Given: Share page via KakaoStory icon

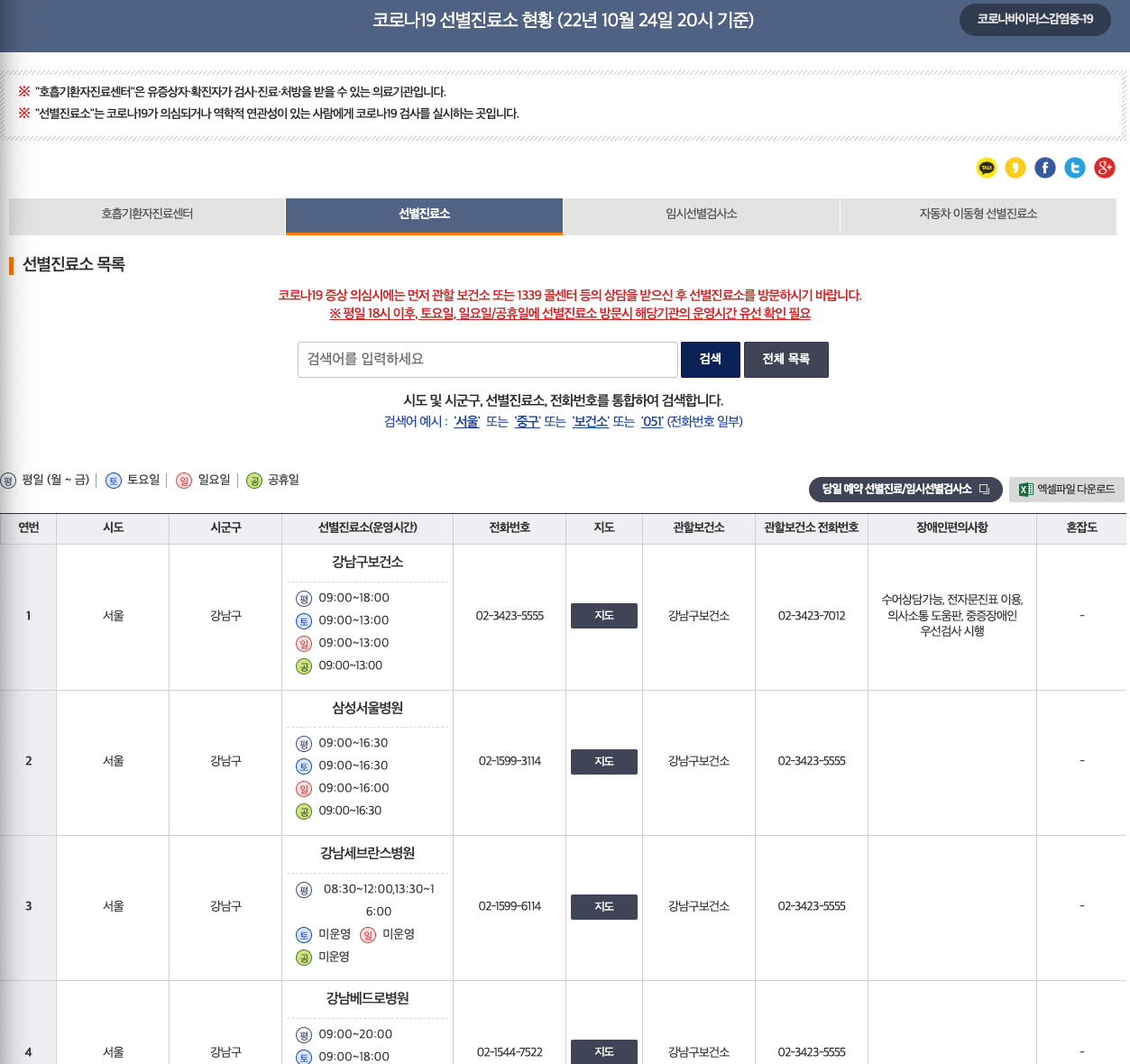Looking at the screenshot, I should pyautogui.click(x=1015, y=168).
